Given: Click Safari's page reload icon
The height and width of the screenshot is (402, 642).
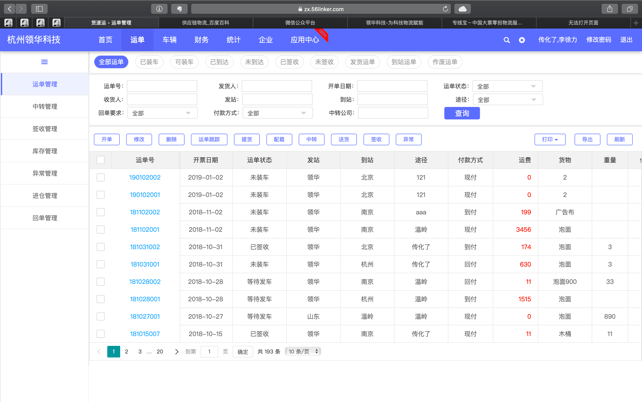Looking at the screenshot, I should 445,9.
